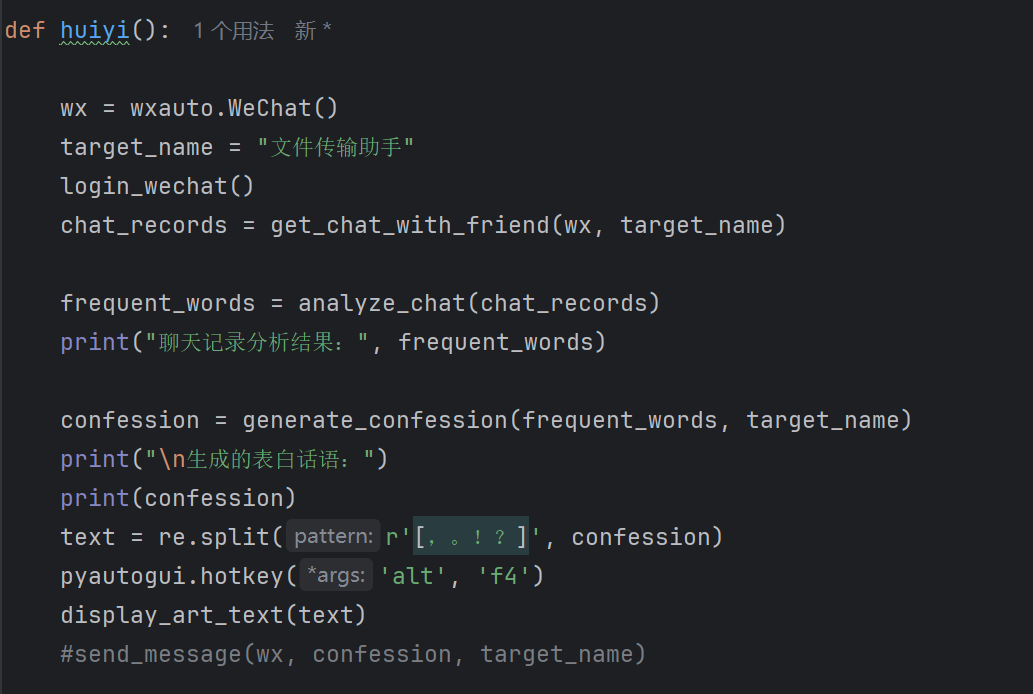Viewport: 1033px width, 694px height.
Task: Click the login_wechat() call
Action: (157, 186)
